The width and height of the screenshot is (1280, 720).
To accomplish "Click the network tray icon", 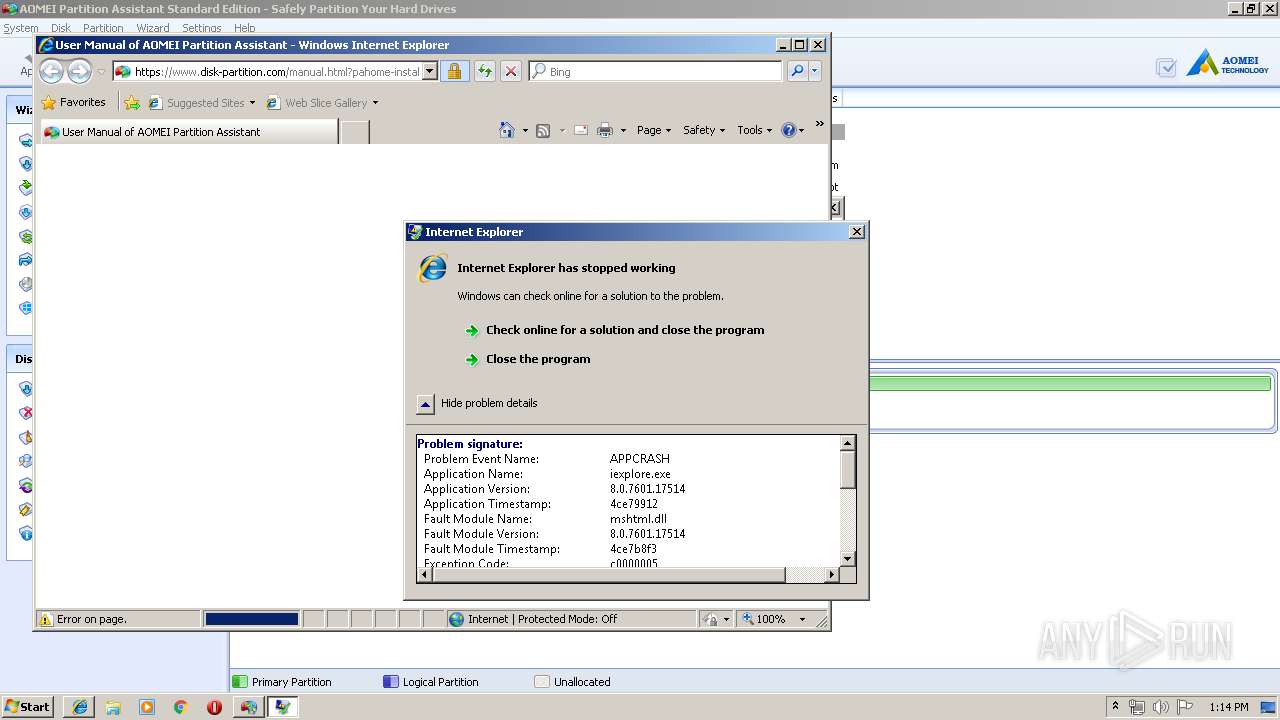I will (1137, 707).
